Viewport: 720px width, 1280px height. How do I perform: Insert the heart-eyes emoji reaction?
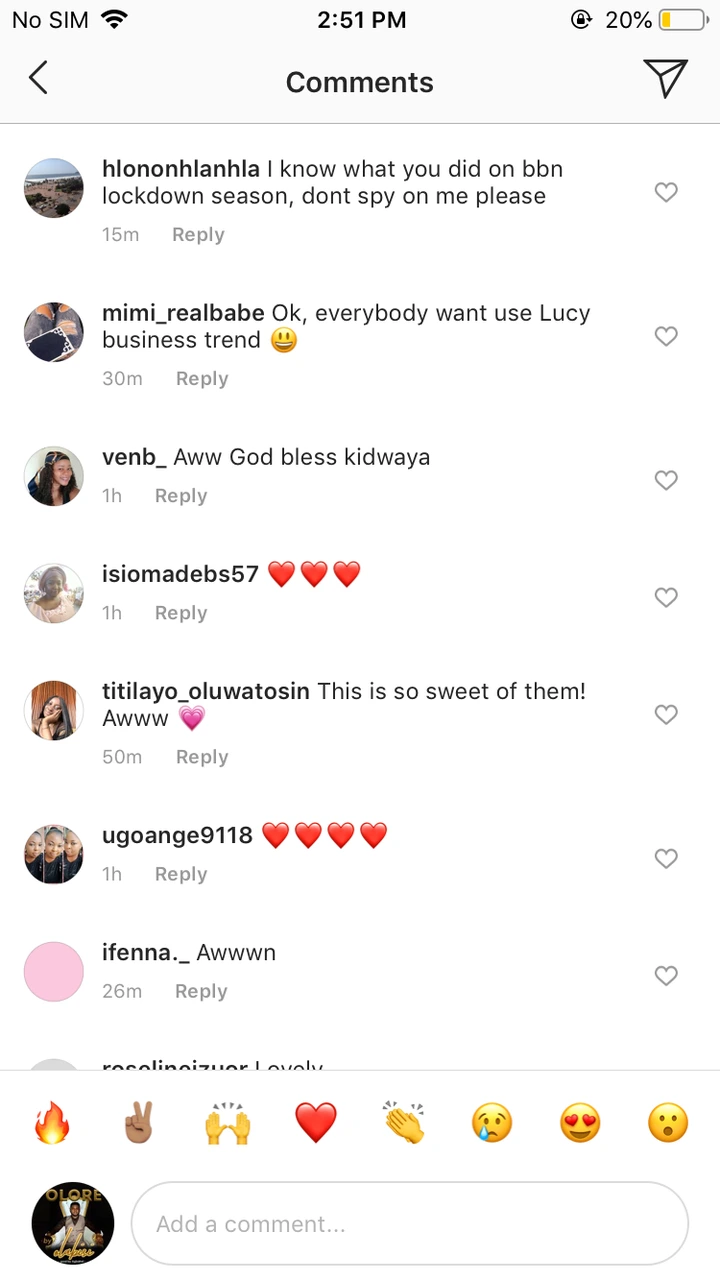pos(580,1123)
